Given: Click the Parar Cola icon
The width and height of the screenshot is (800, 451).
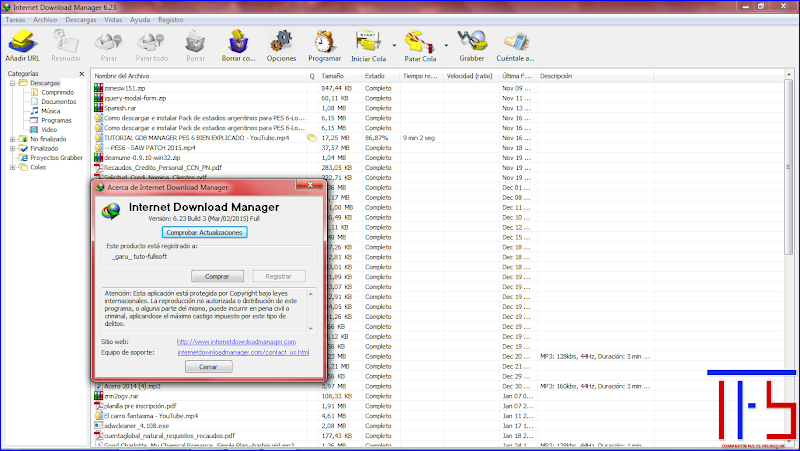Looking at the screenshot, I should [x=420, y=42].
